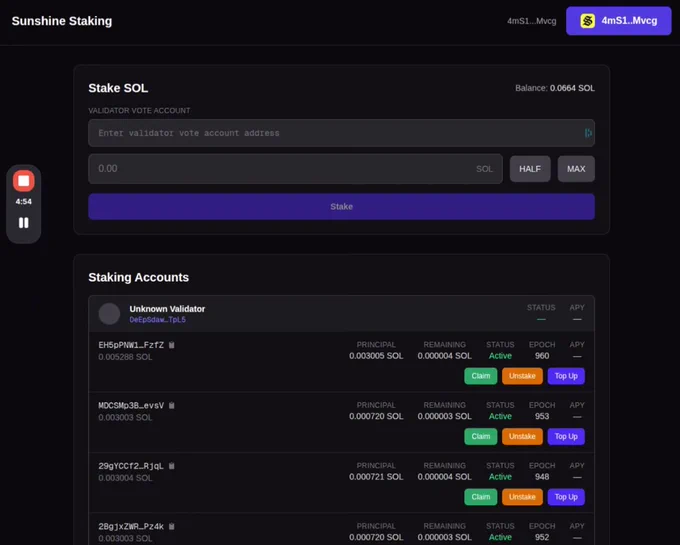680x545 pixels.
Task: Top Up the EH5pPNW1…FzfZ account
Action: (x=566, y=376)
